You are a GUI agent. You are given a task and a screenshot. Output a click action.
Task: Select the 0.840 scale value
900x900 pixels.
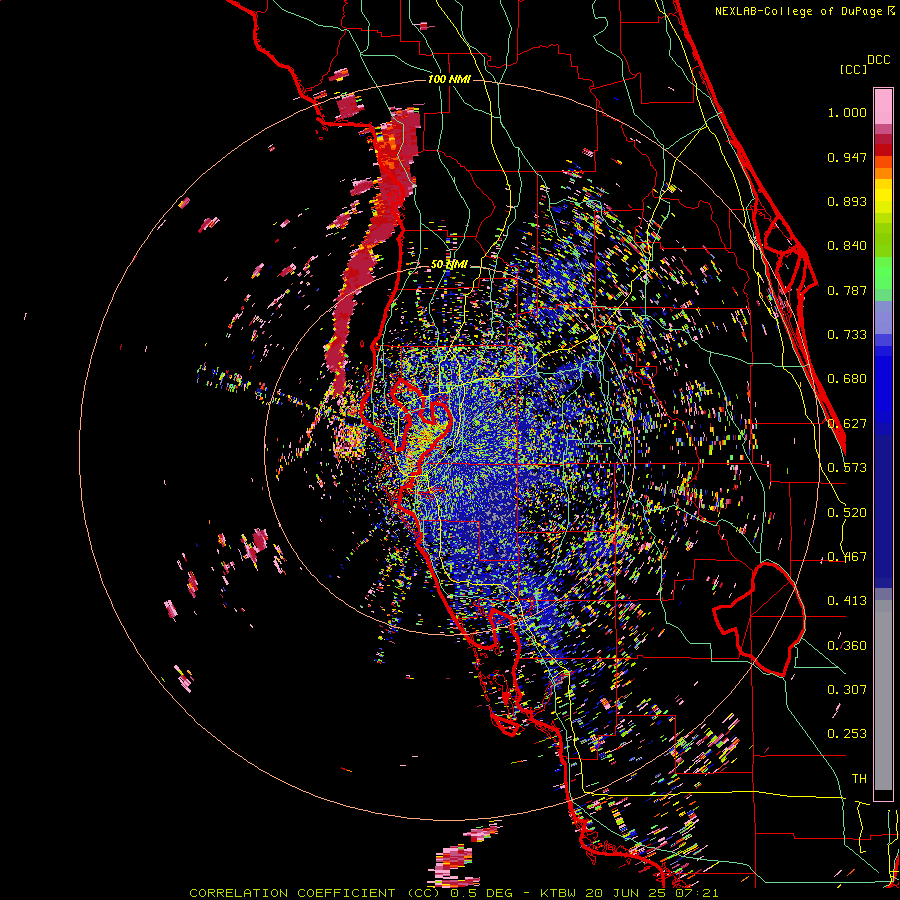(x=847, y=246)
